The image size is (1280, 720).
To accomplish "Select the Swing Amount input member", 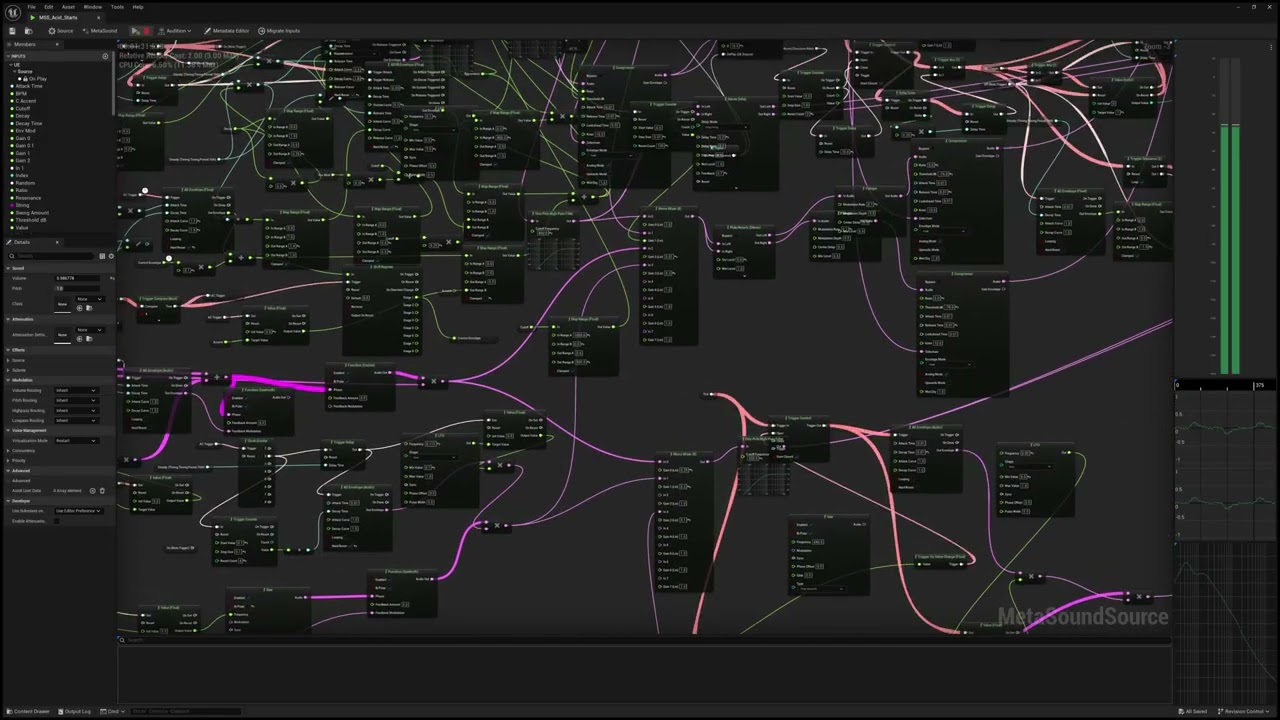I will tap(32, 213).
